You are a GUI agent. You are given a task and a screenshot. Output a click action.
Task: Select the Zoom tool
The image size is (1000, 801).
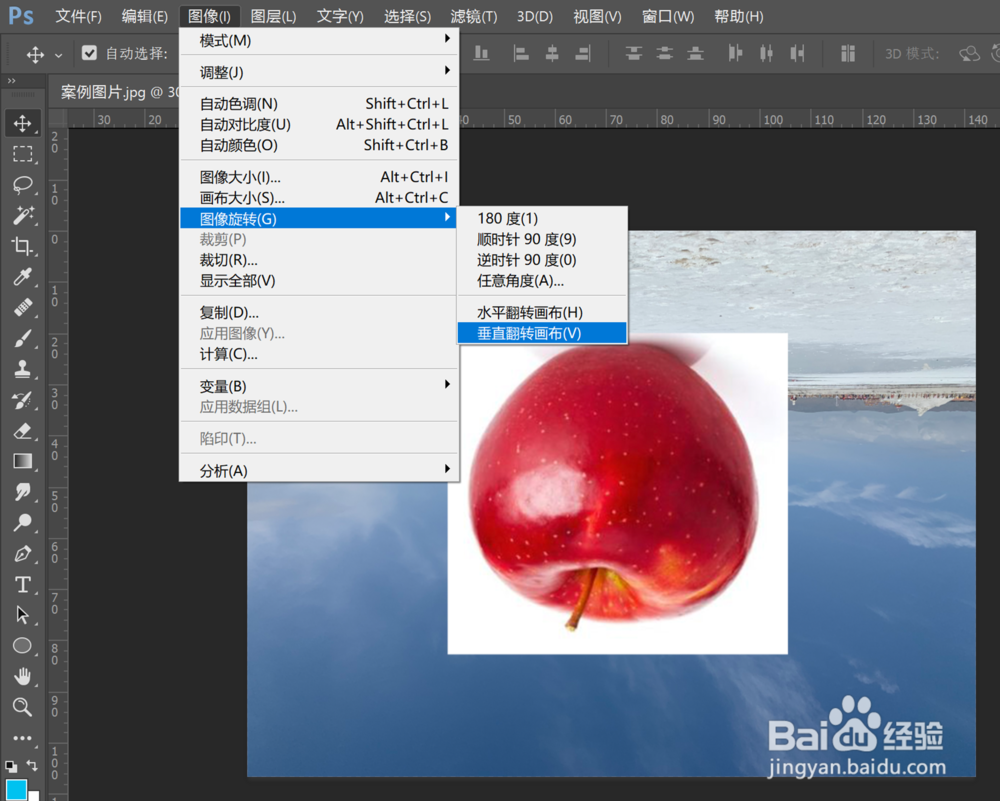pyautogui.click(x=23, y=707)
